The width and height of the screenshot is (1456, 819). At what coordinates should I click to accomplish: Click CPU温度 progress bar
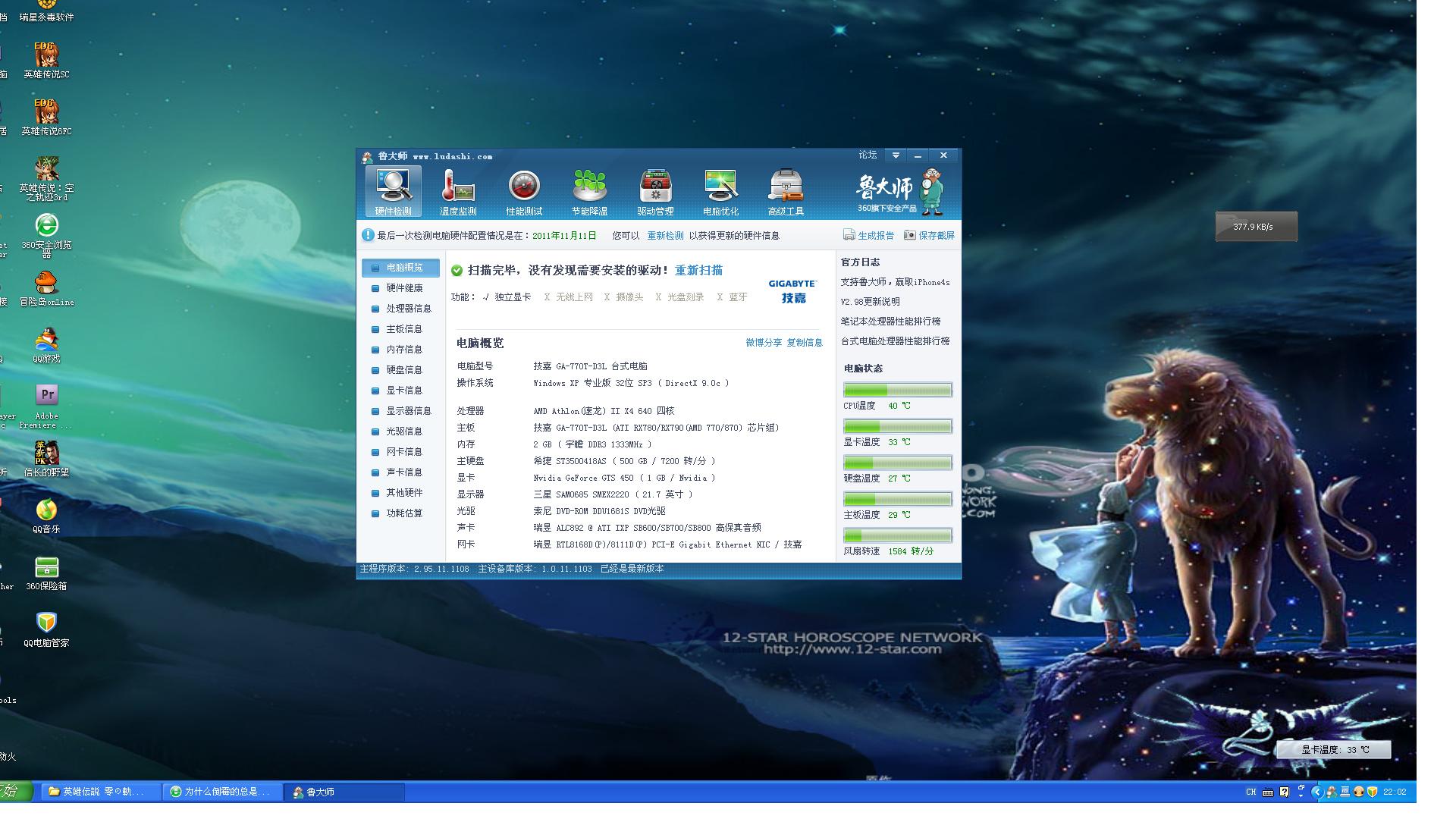click(x=898, y=390)
